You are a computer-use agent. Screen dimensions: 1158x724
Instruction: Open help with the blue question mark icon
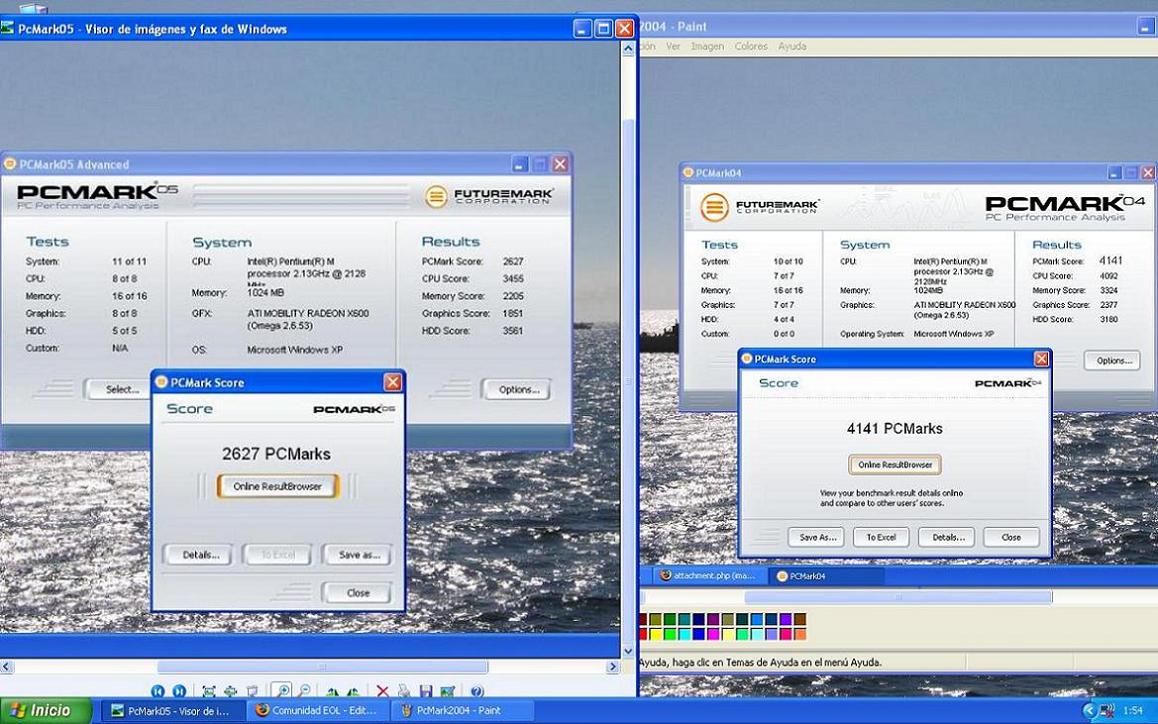(x=476, y=691)
